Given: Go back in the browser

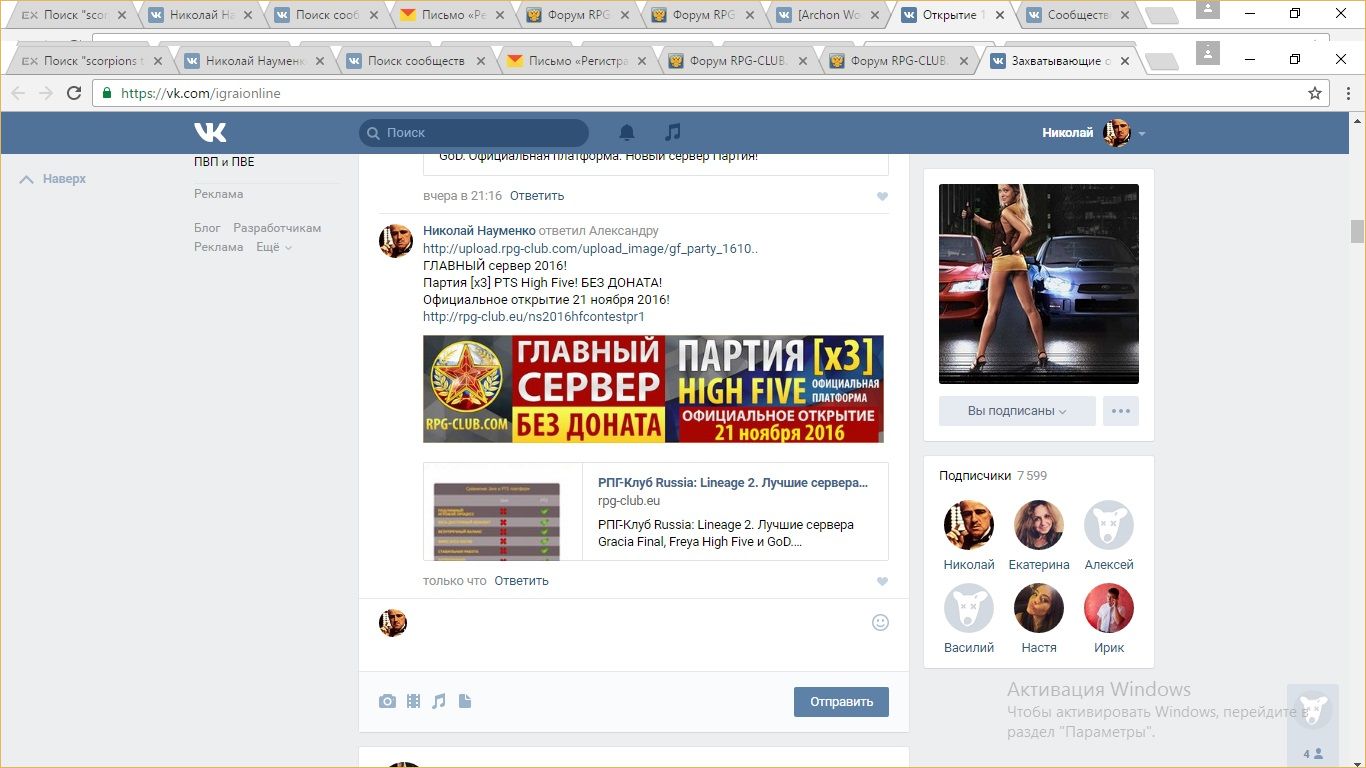Looking at the screenshot, I should pos(18,93).
